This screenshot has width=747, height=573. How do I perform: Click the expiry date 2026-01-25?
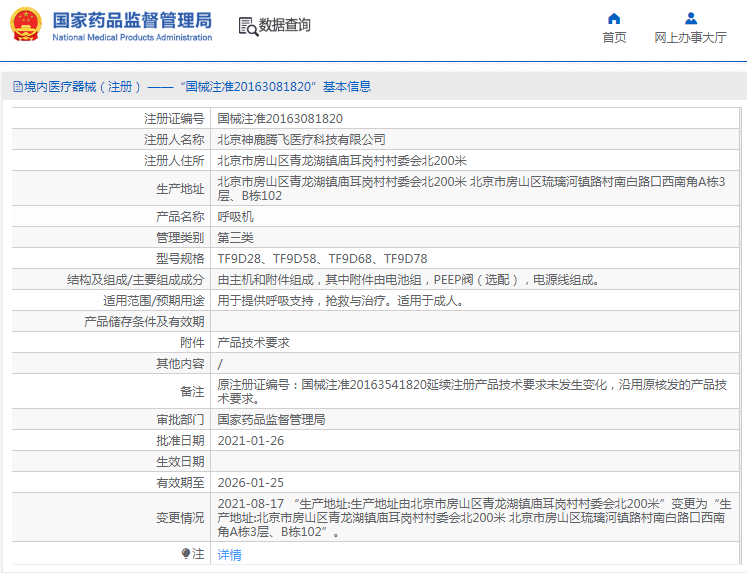[250, 482]
